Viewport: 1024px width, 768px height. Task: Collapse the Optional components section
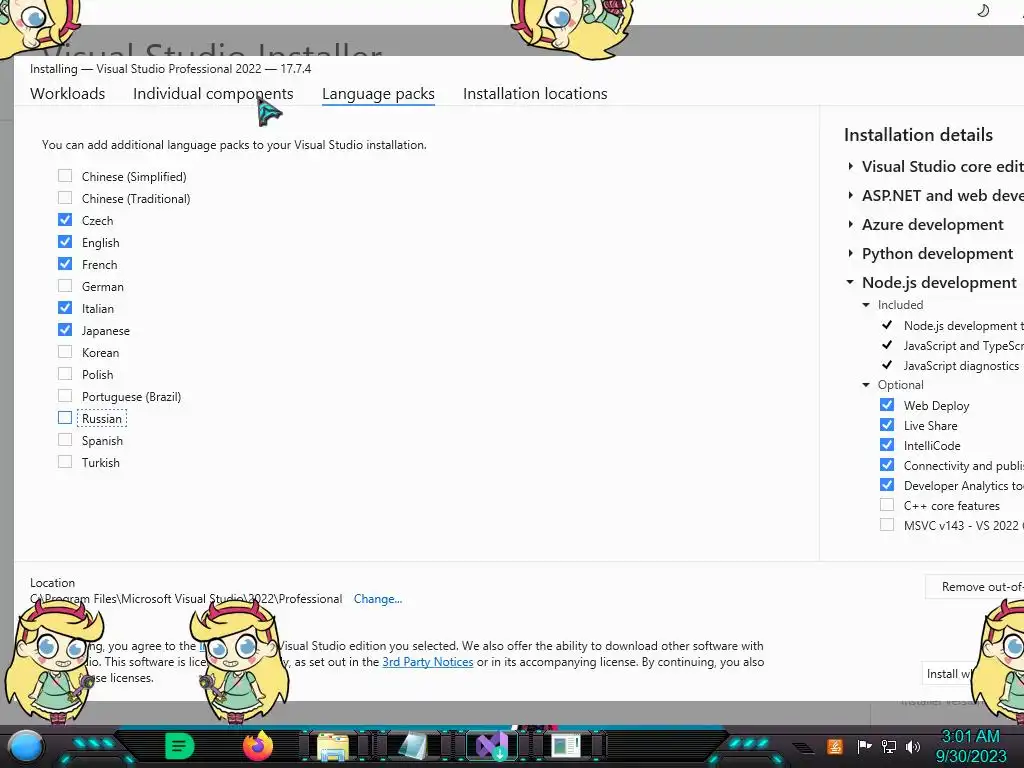click(866, 385)
